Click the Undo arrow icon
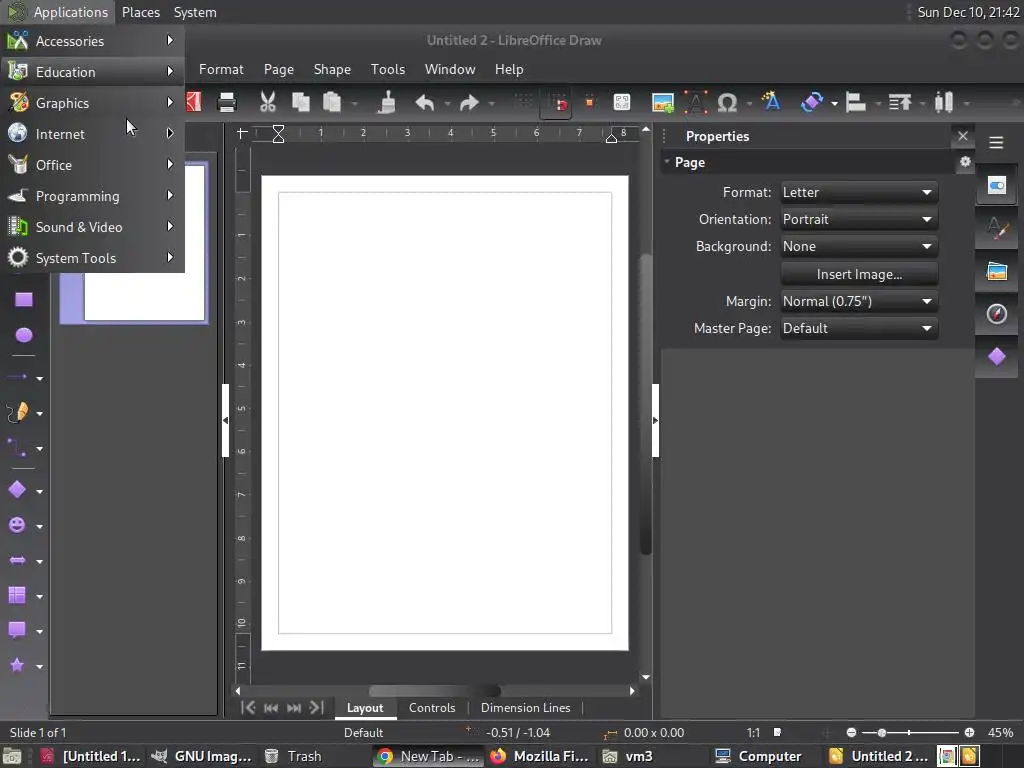The image size is (1024, 768). pyautogui.click(x=425, y=103)
